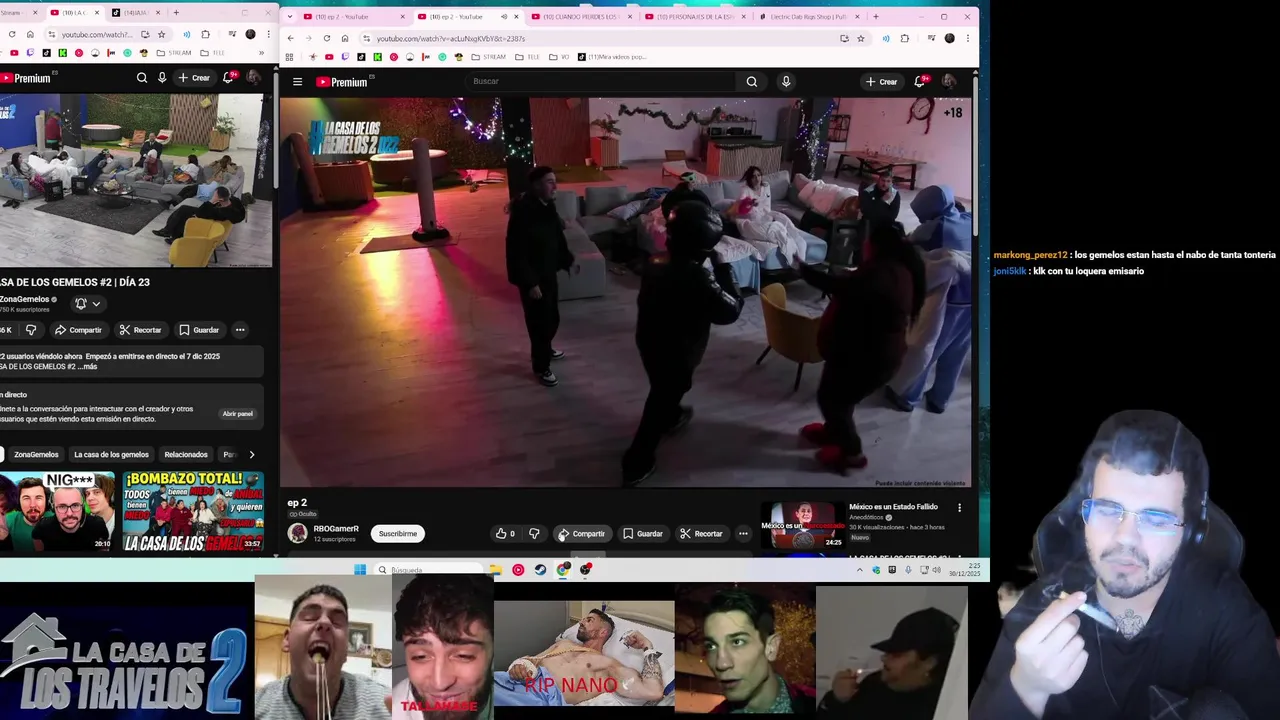Open Chrome from taskbar

point(563,570)
